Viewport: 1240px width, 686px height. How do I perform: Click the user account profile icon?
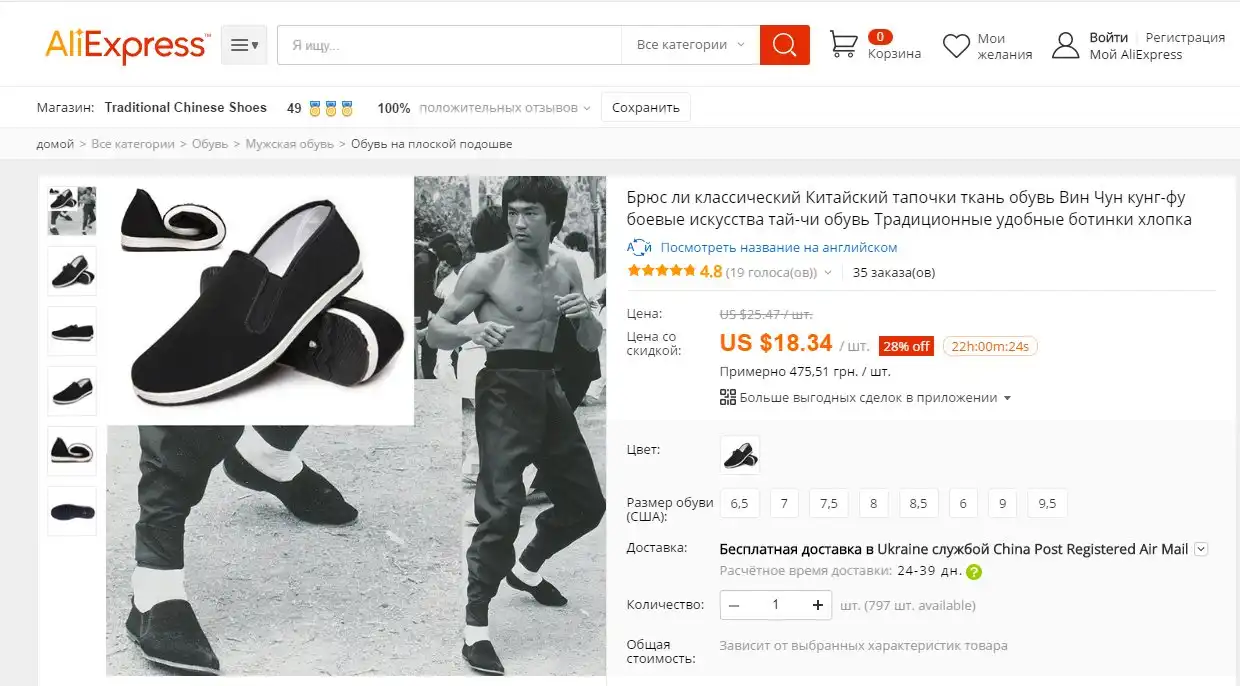tap(1066, 46)
